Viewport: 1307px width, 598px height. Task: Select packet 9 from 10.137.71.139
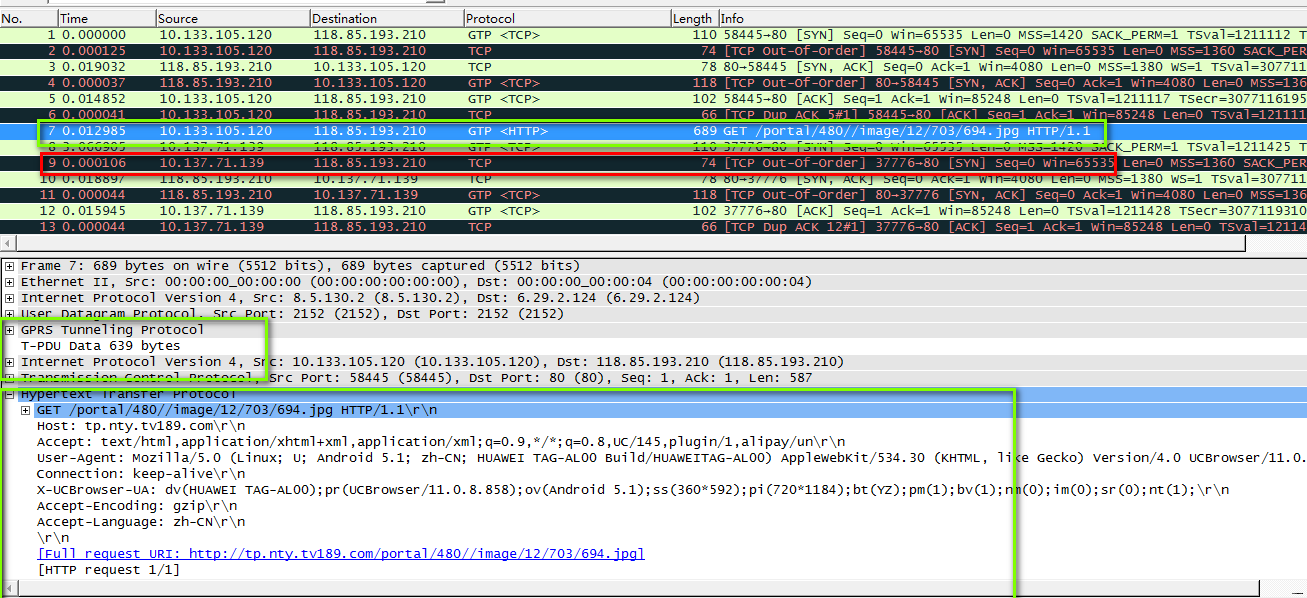653,163
